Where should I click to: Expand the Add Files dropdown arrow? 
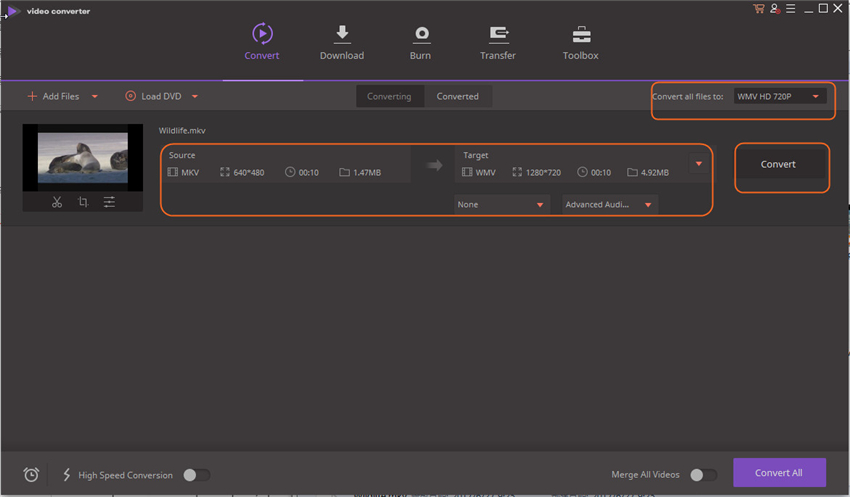tap(95, 96)
